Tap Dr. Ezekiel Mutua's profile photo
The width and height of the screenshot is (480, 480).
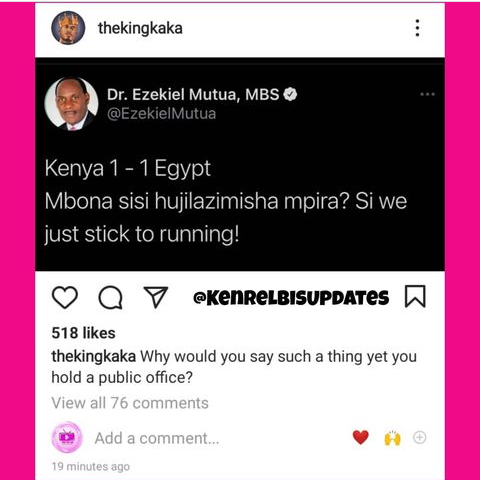[71, 104]
